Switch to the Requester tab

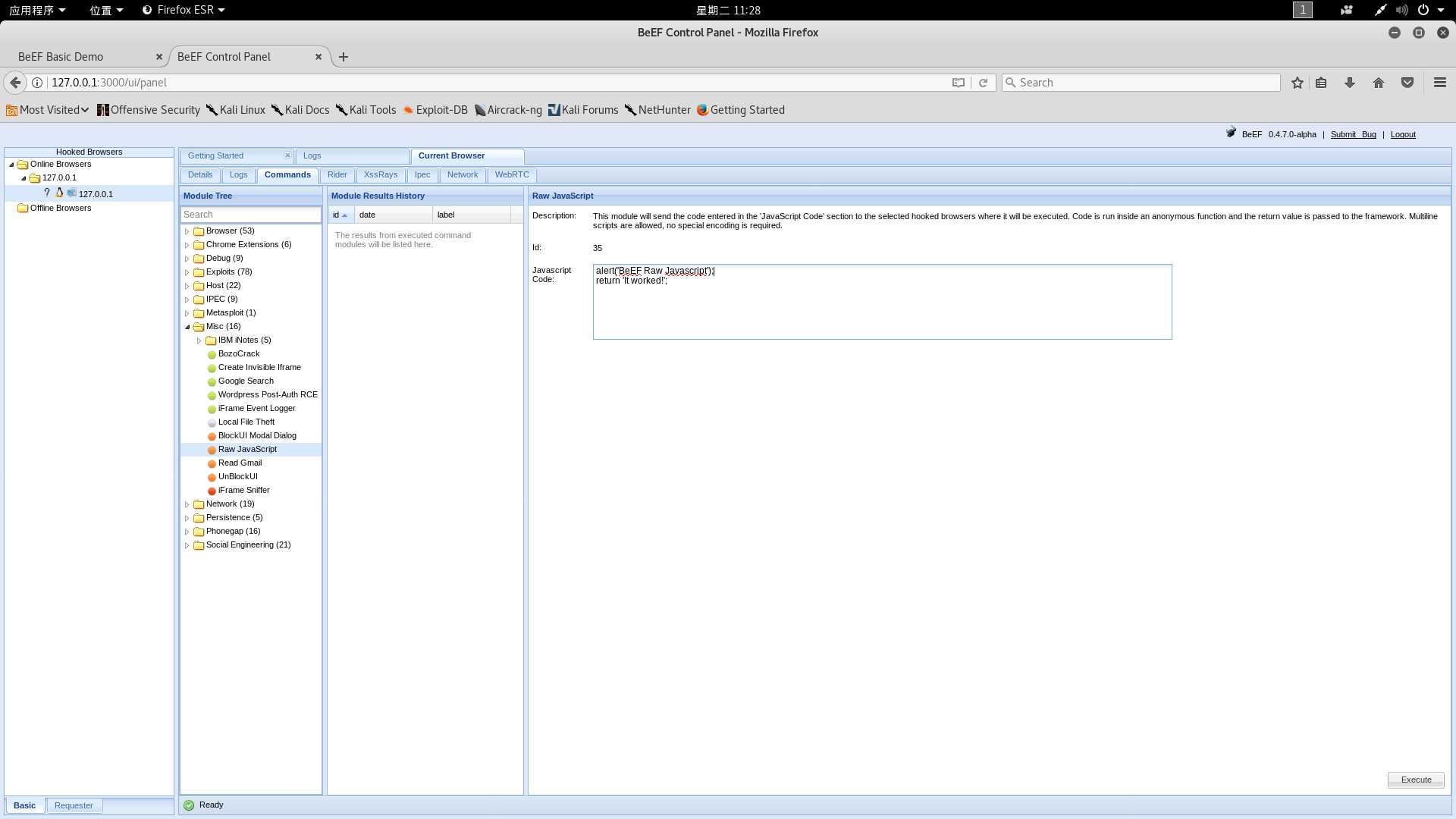tap(74, 805)
